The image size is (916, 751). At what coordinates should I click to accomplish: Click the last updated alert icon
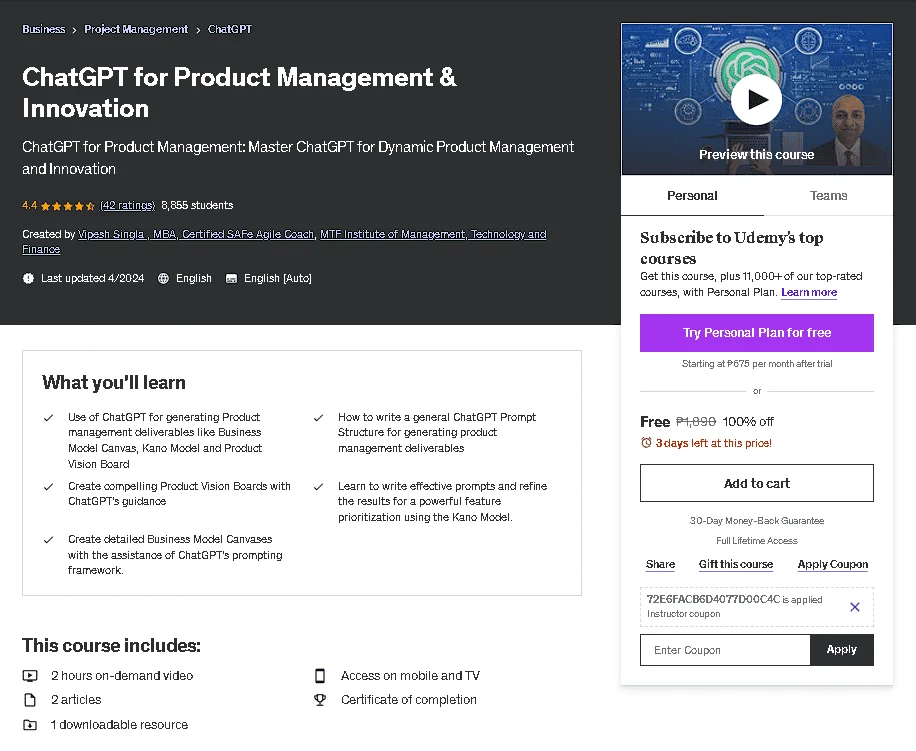[28, 279]
